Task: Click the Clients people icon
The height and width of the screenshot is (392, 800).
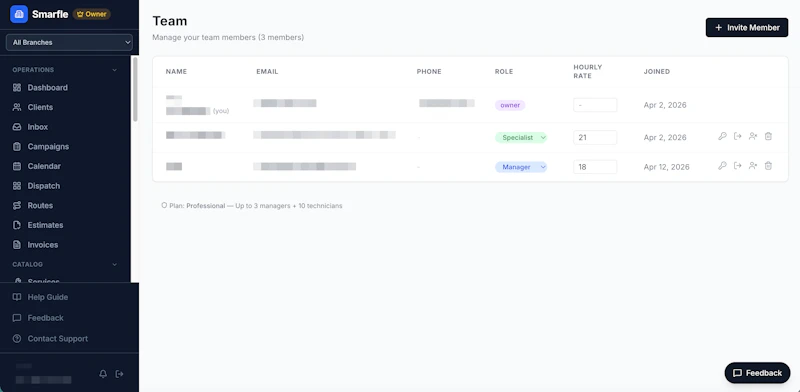Action: pyautogui.click(x=17, y=107)
